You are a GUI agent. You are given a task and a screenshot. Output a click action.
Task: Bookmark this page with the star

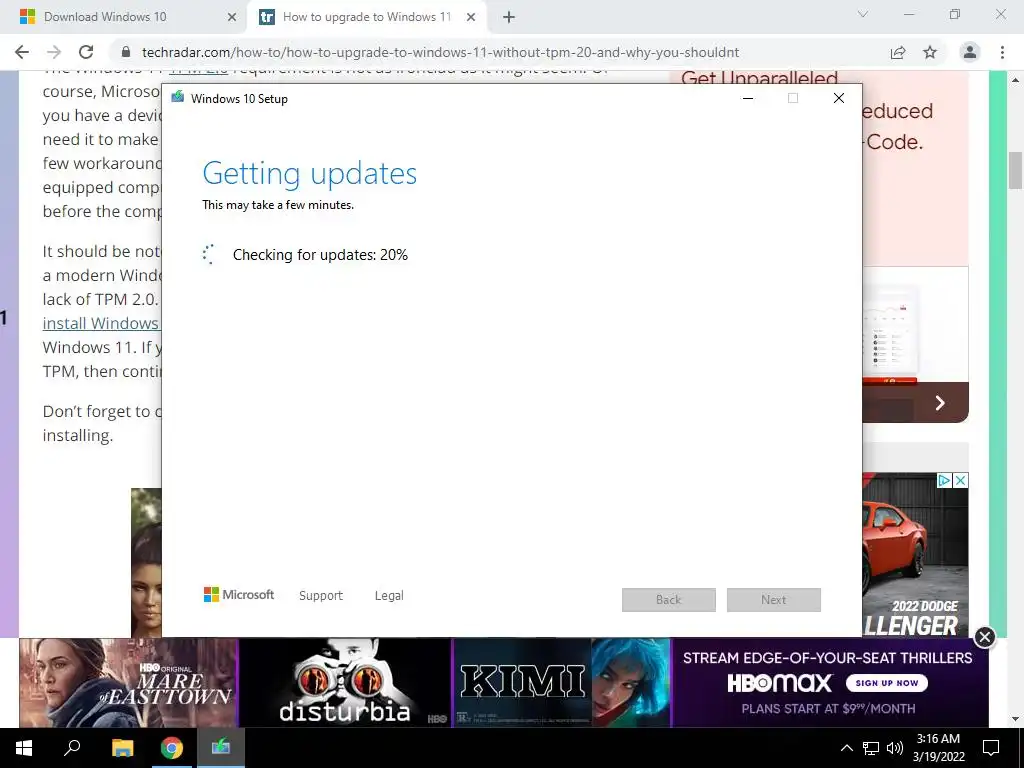pyautogui.click(x=930, y=52)
